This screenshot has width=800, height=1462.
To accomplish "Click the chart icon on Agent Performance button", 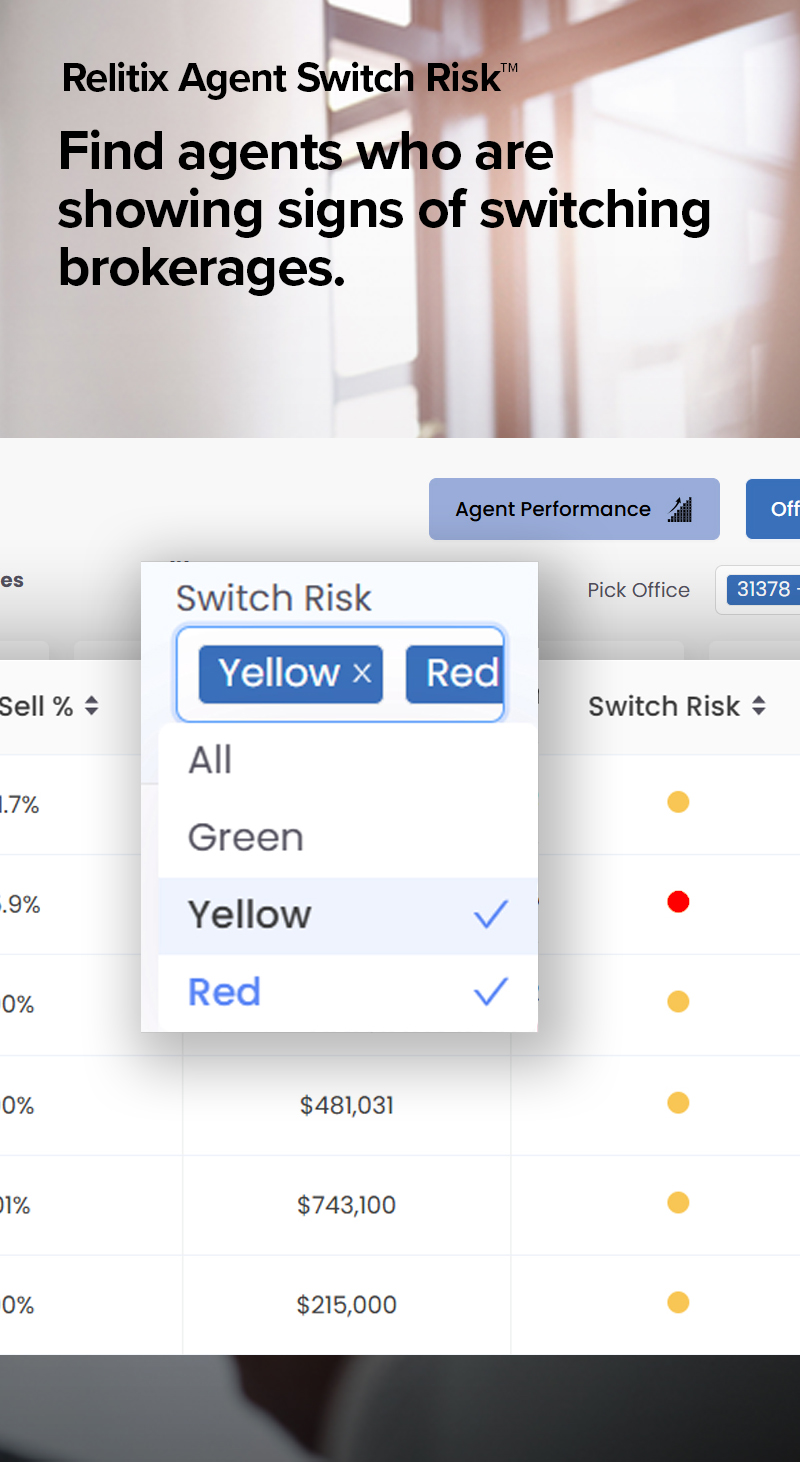I will 679,509.
